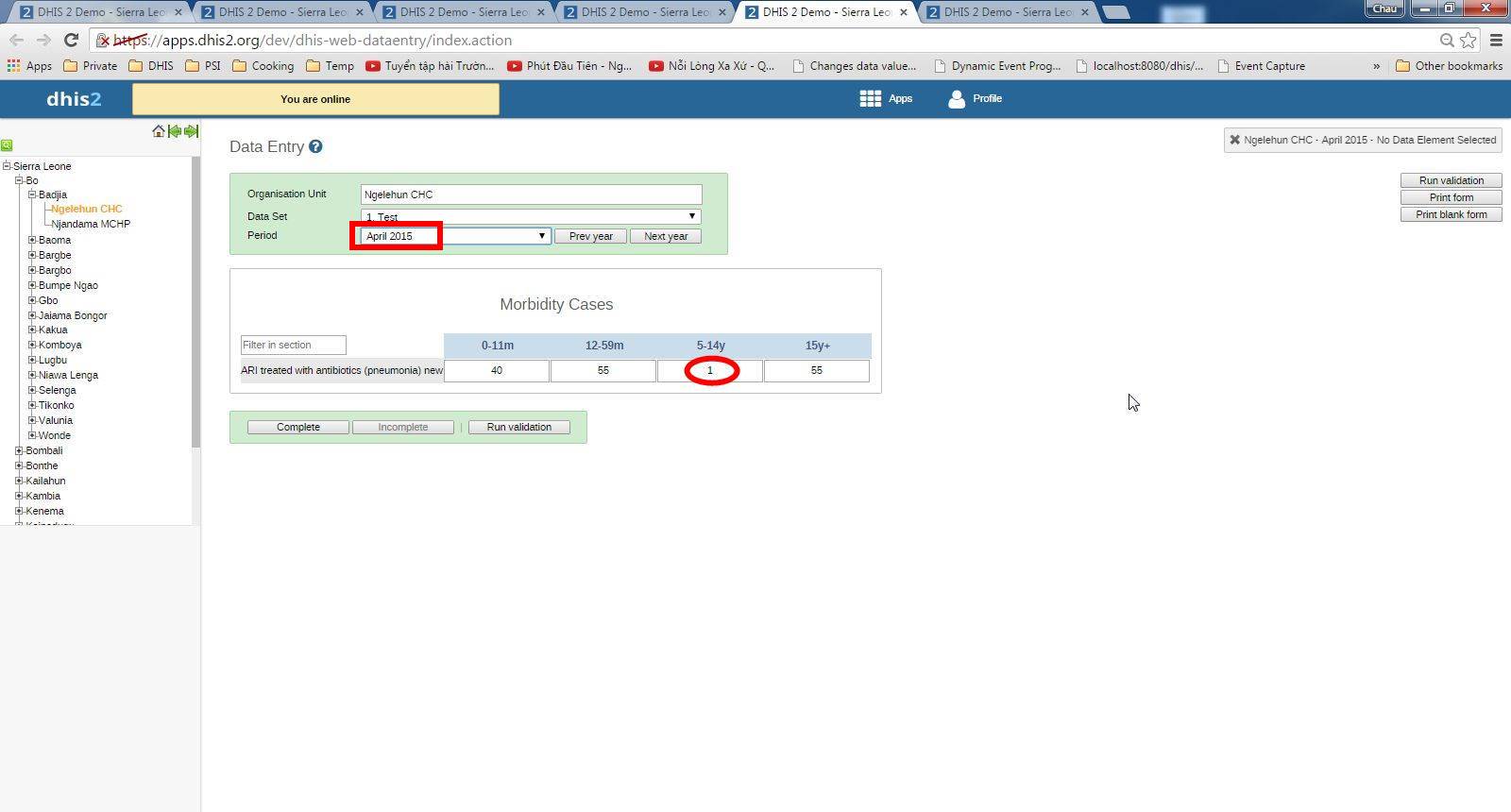1511x812 pixels.
Task: Click the 12-59m cell containing 55
Action: 603,371
